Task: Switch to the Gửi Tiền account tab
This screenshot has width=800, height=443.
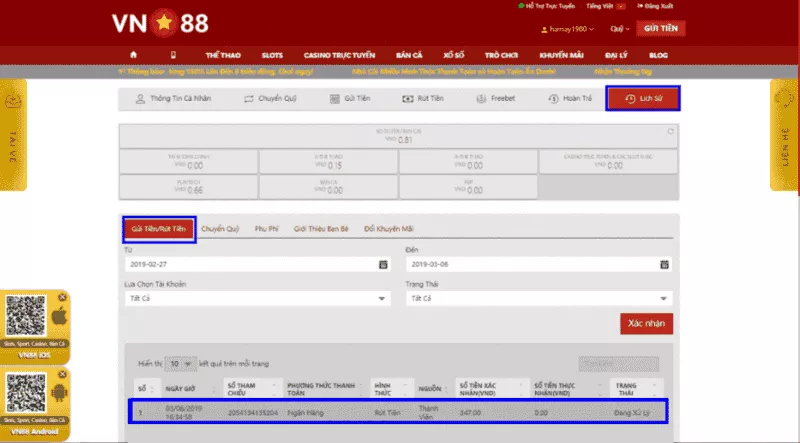Action: (350, 99)
